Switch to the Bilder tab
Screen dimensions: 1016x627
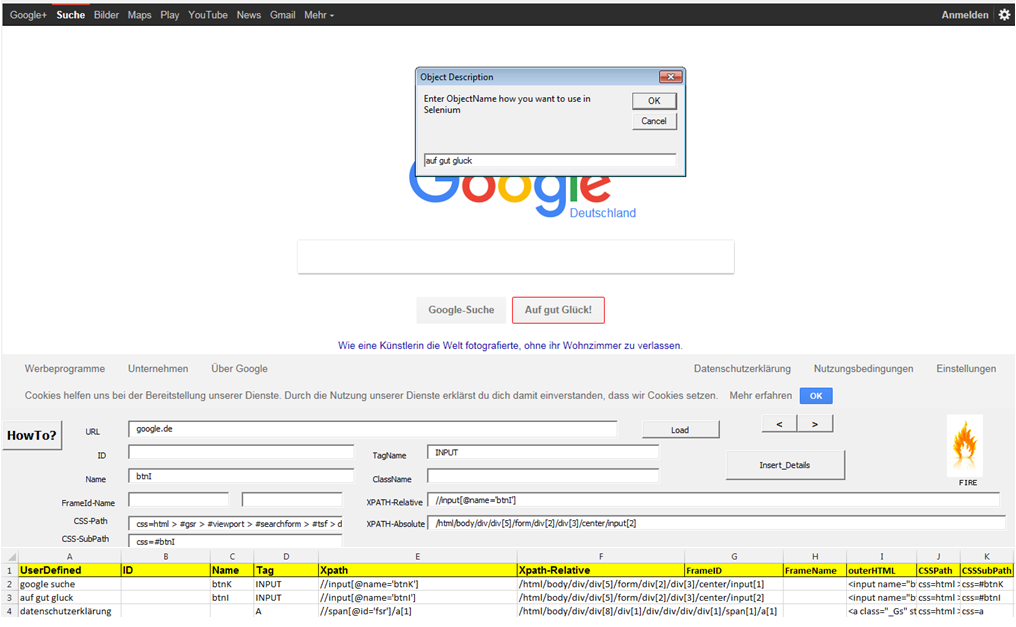point(106,14)
